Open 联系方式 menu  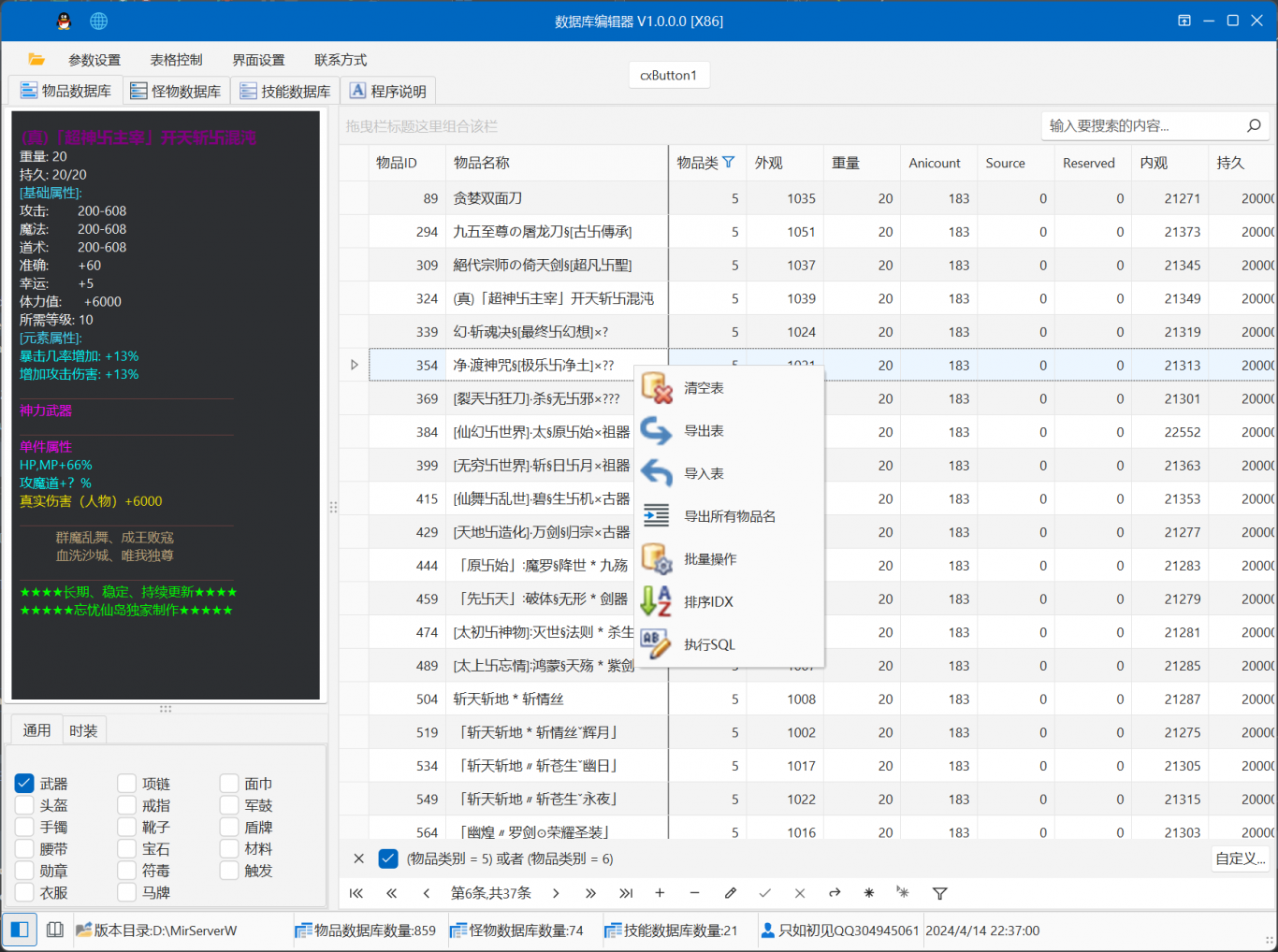coord(341,60)
